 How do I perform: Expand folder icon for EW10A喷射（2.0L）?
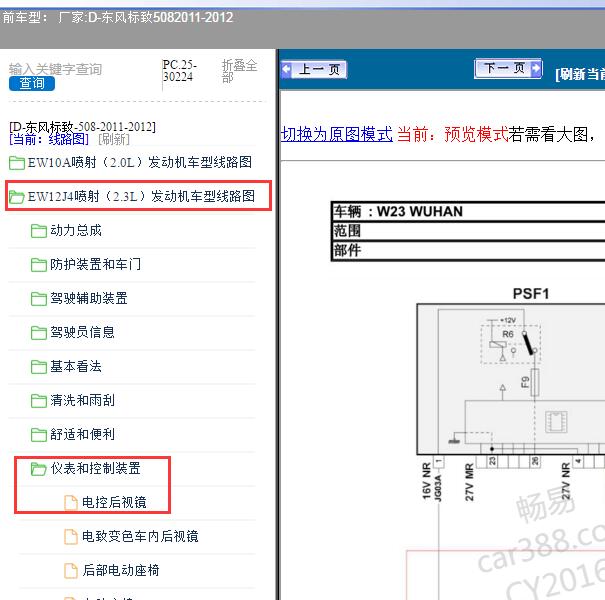(x=17, y=163)
